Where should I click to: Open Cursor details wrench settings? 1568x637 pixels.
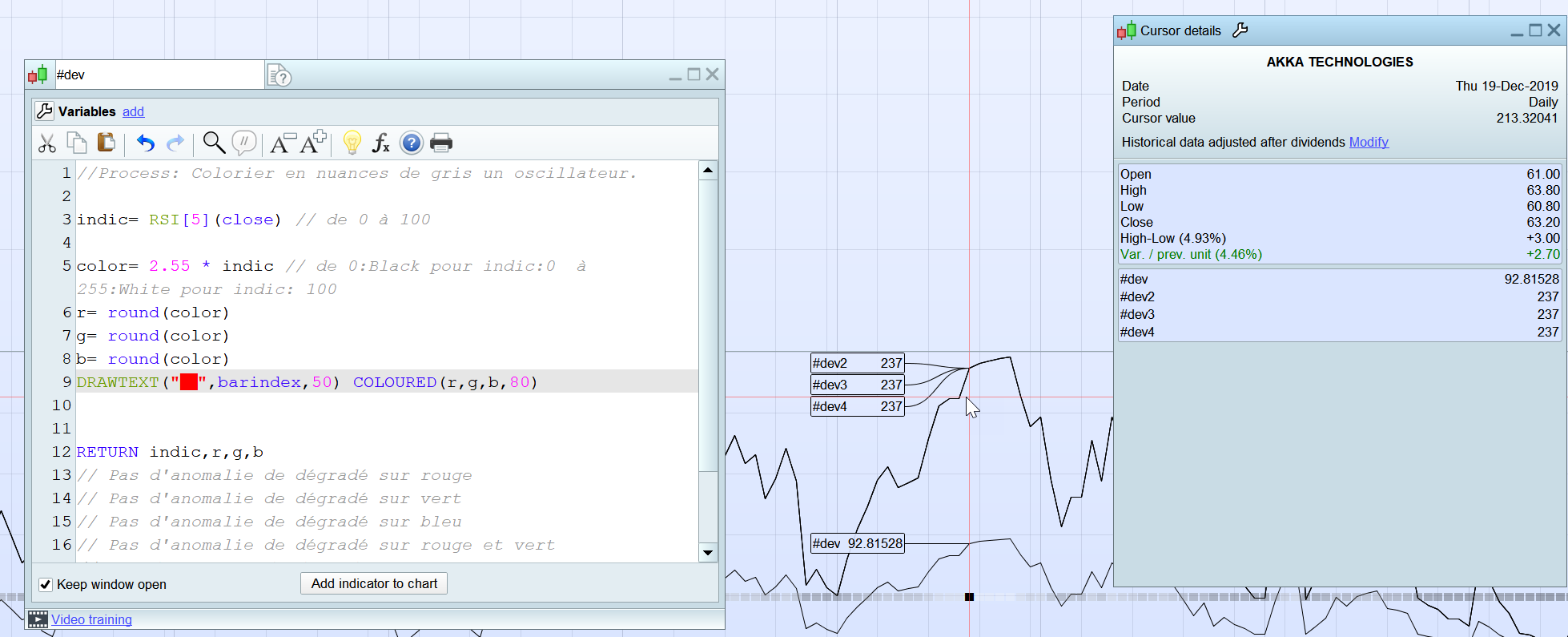1240,30
